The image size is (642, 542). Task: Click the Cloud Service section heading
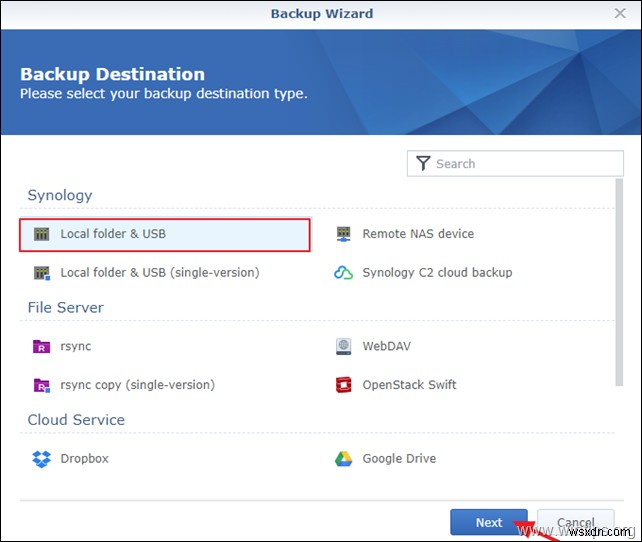coord(76,420)
